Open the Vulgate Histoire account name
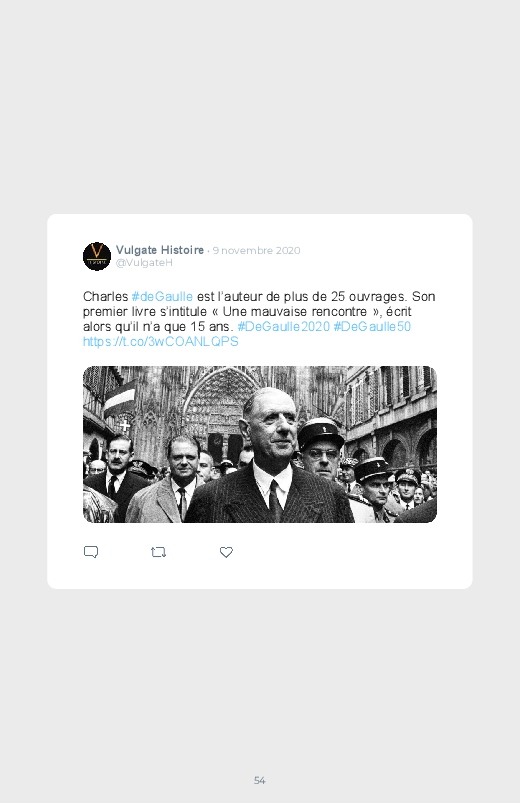 tap(160, 250)
